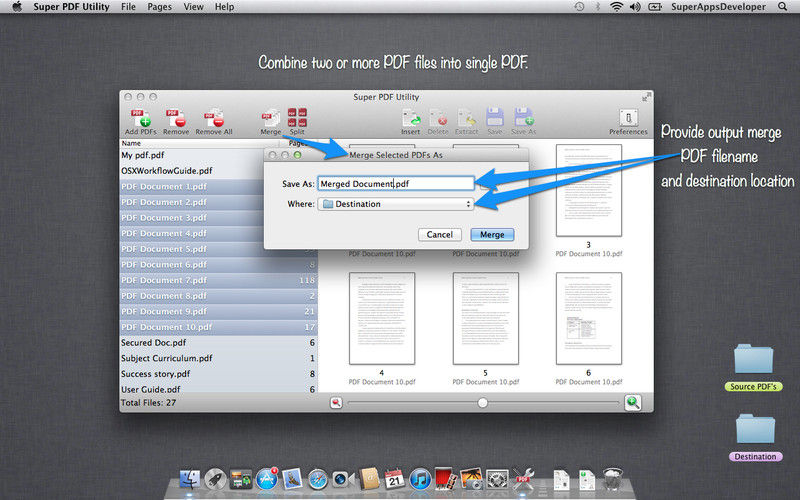Select PDF Document 7.pdf row
The width and height of the screenshot is (800, 500).
click(x=218, y=281)
